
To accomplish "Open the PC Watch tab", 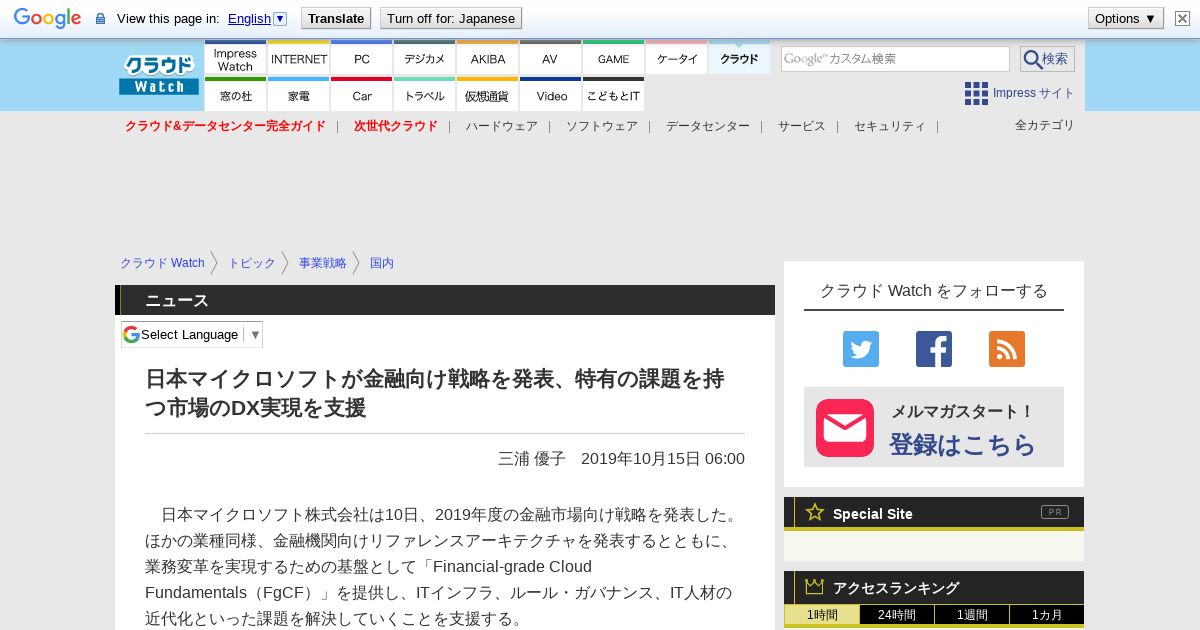I will (x=362, y=59).
